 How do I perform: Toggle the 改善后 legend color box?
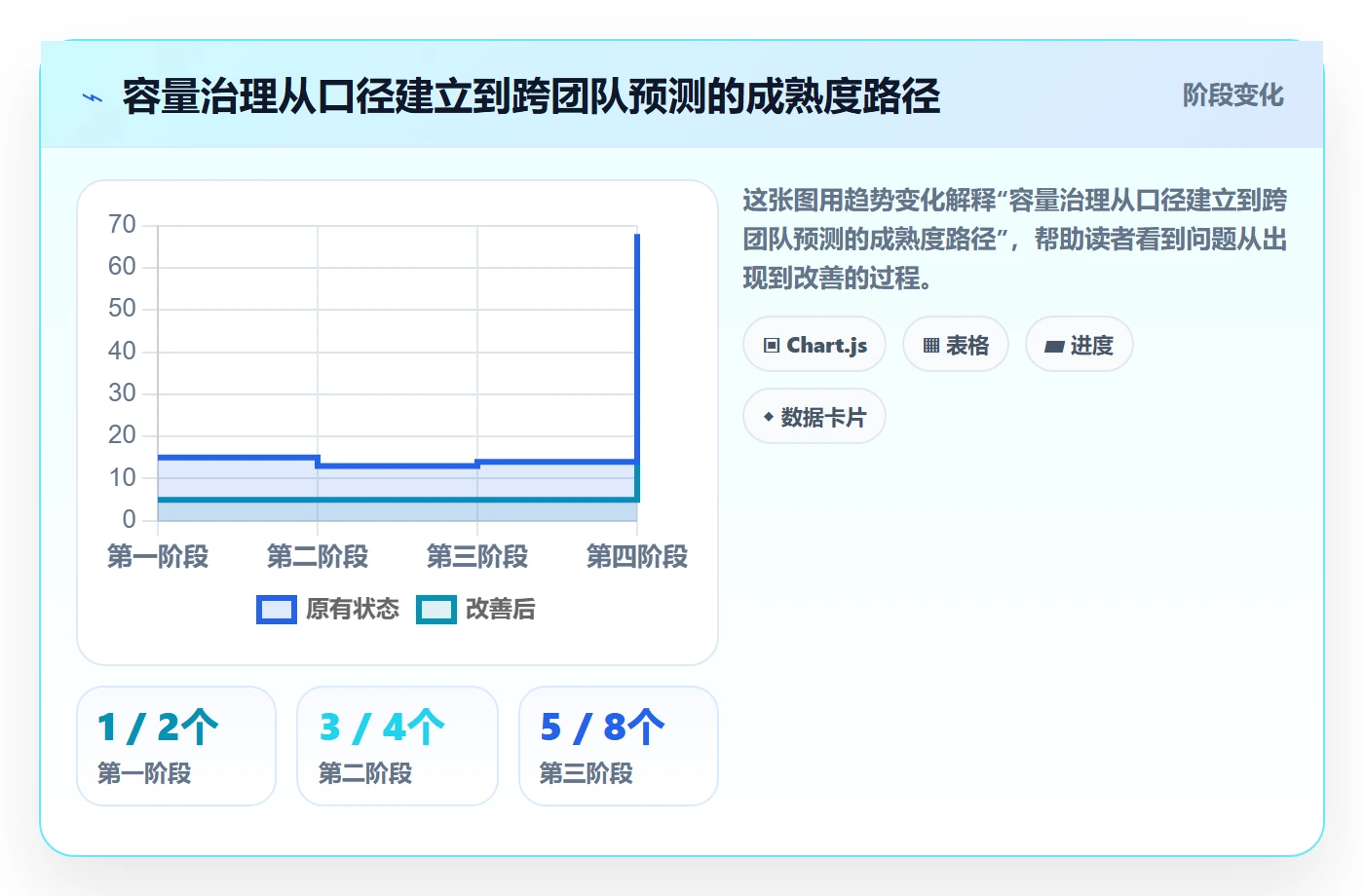coord(436,610)
